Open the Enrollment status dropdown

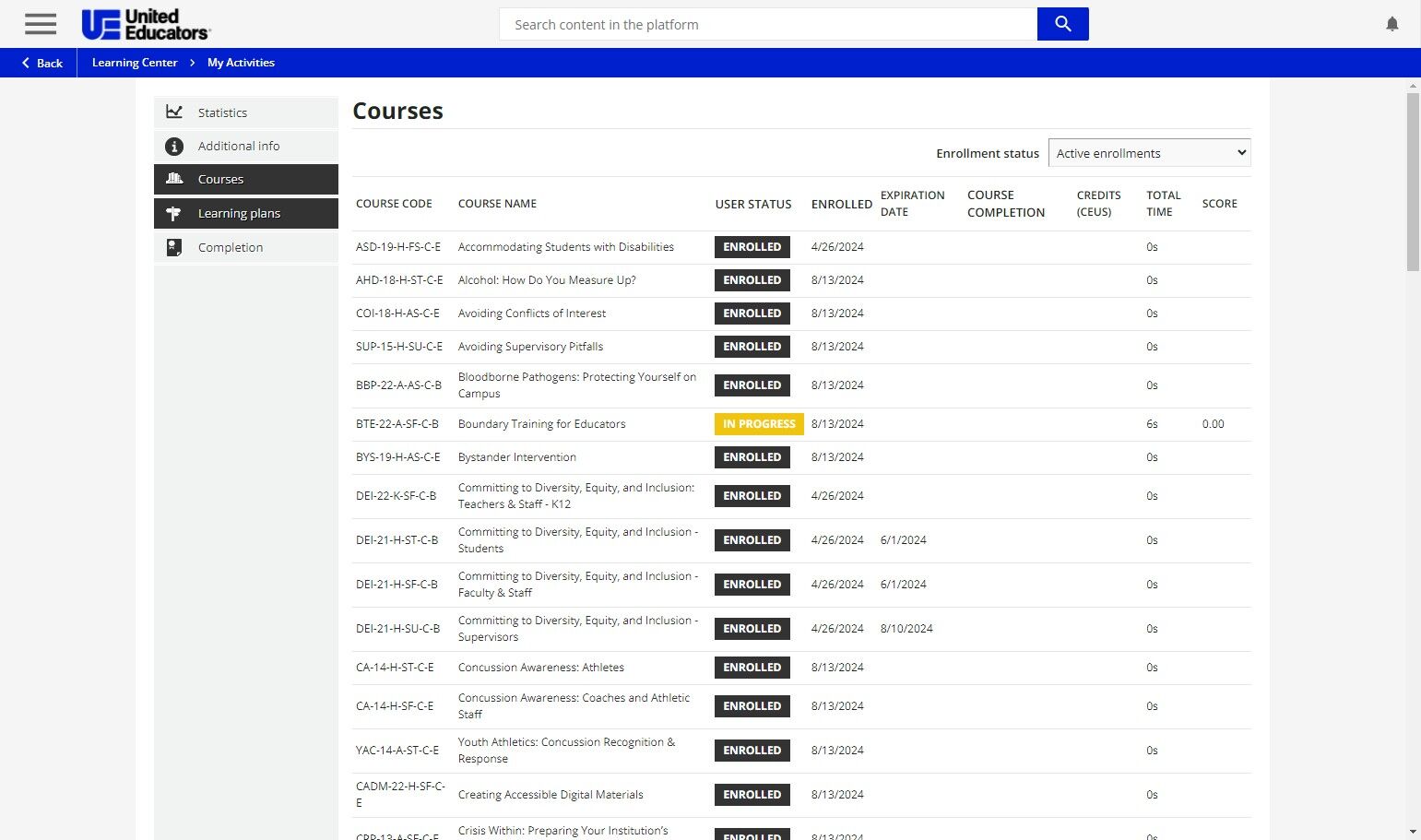click(x=1149, y=153)
